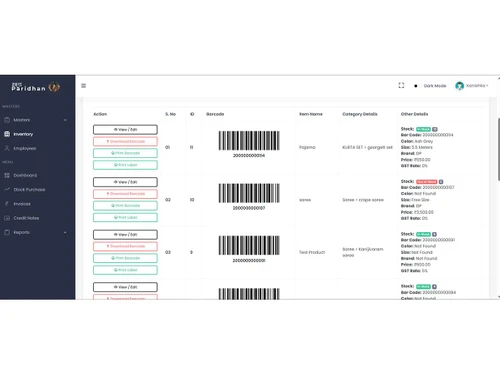This screenshot has height=375, width=500.
Task: Expand the Masters menu chevron
Action: 65,120
